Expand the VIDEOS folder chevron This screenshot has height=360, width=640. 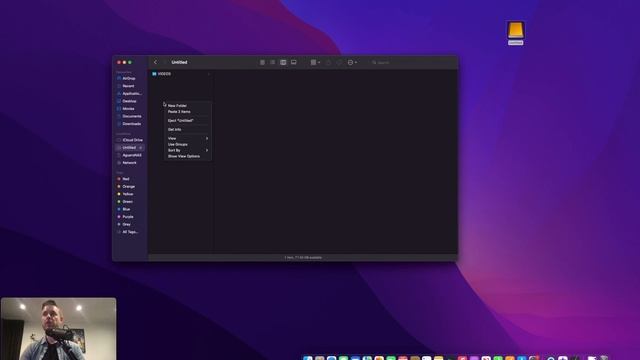coord(209,74)
